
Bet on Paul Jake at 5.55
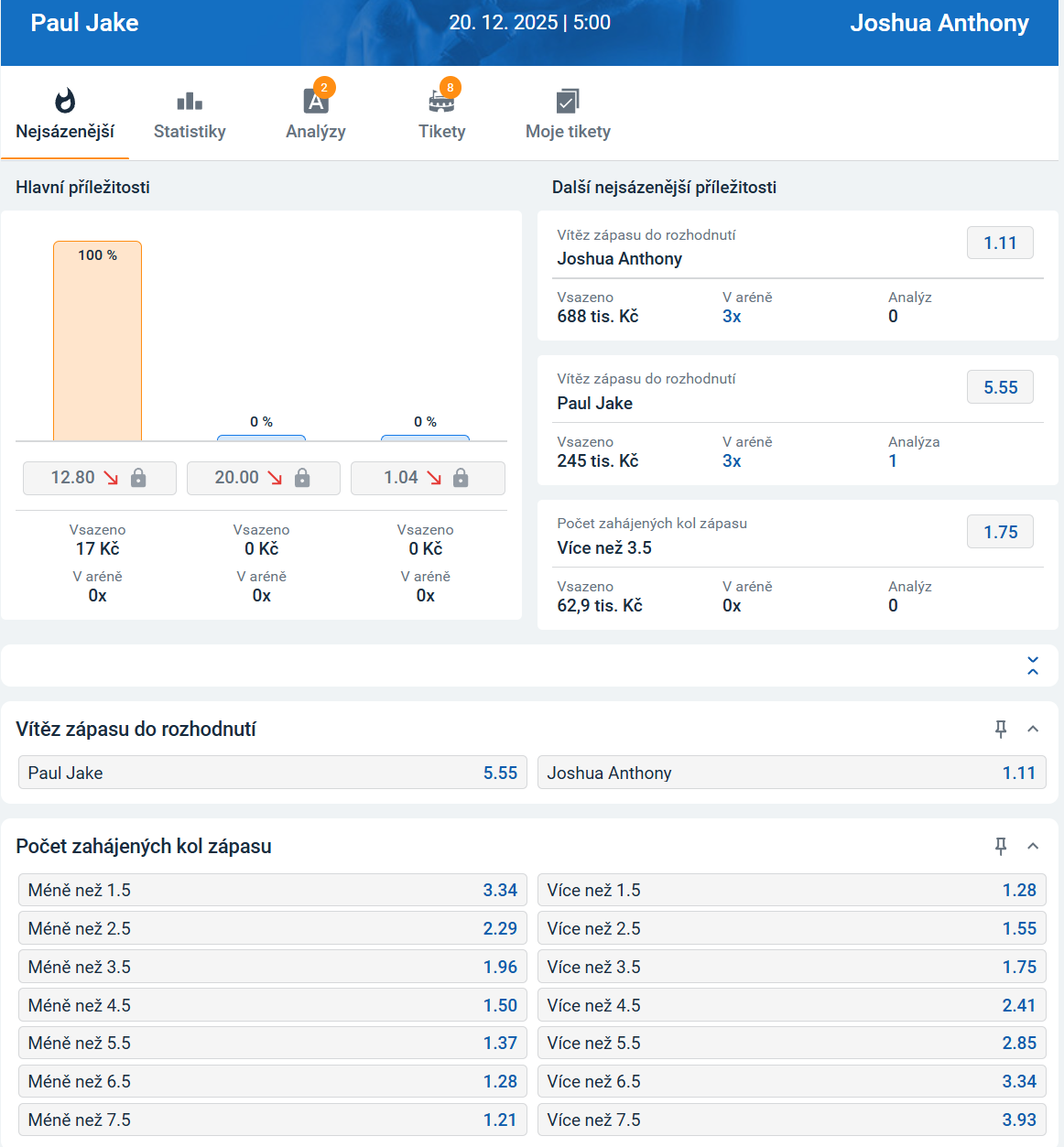[x=272, y=773]
